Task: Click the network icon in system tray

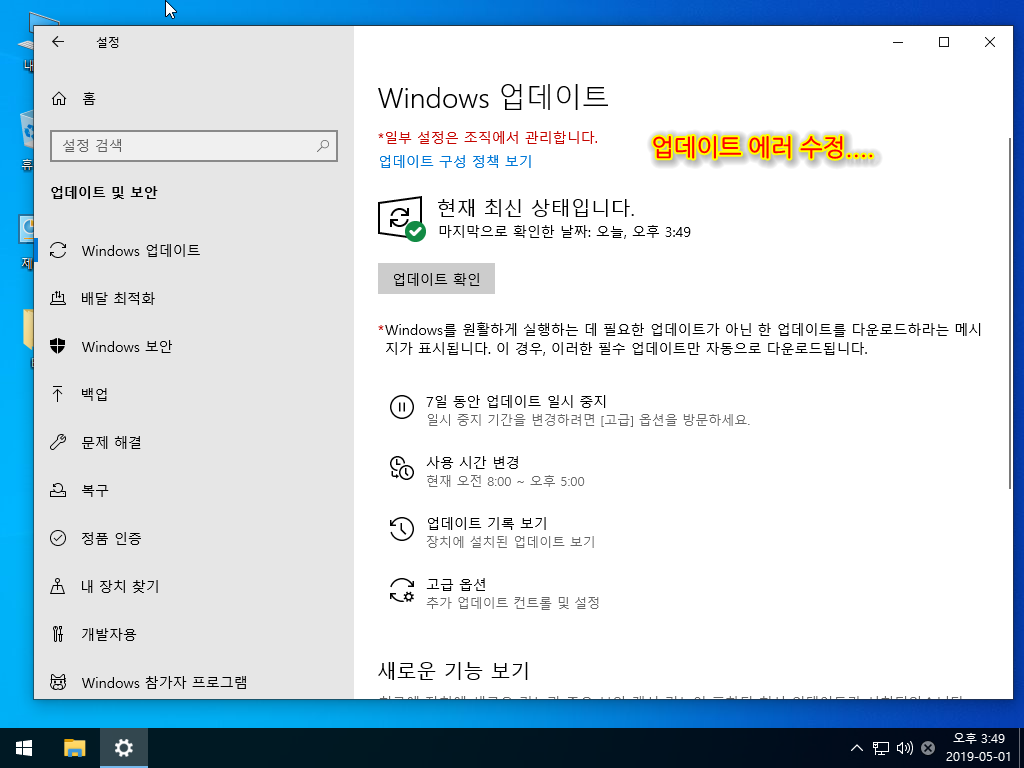Action: pos(881,748)
